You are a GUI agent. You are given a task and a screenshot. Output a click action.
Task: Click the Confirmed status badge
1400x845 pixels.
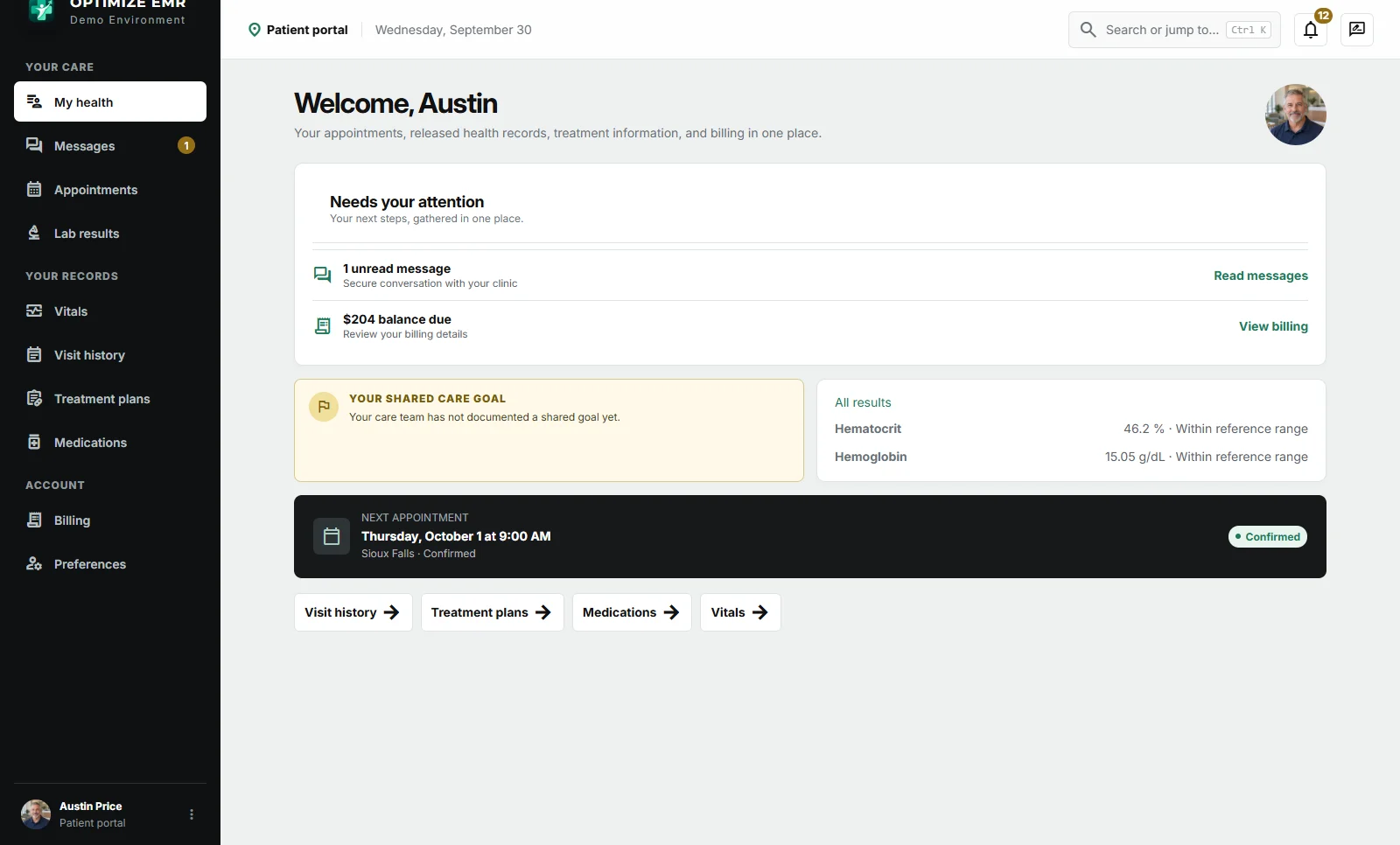(x=1268, y=536)
